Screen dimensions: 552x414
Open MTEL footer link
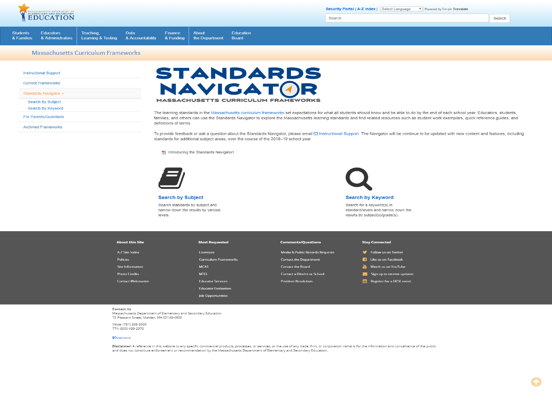[x=203, y=274]
